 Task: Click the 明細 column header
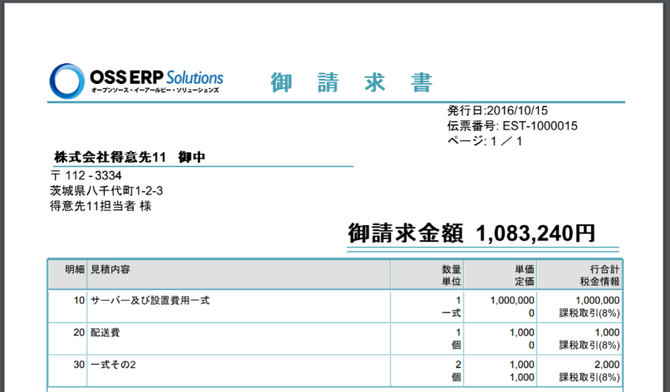pyautogui.click(x=75, y=269)
